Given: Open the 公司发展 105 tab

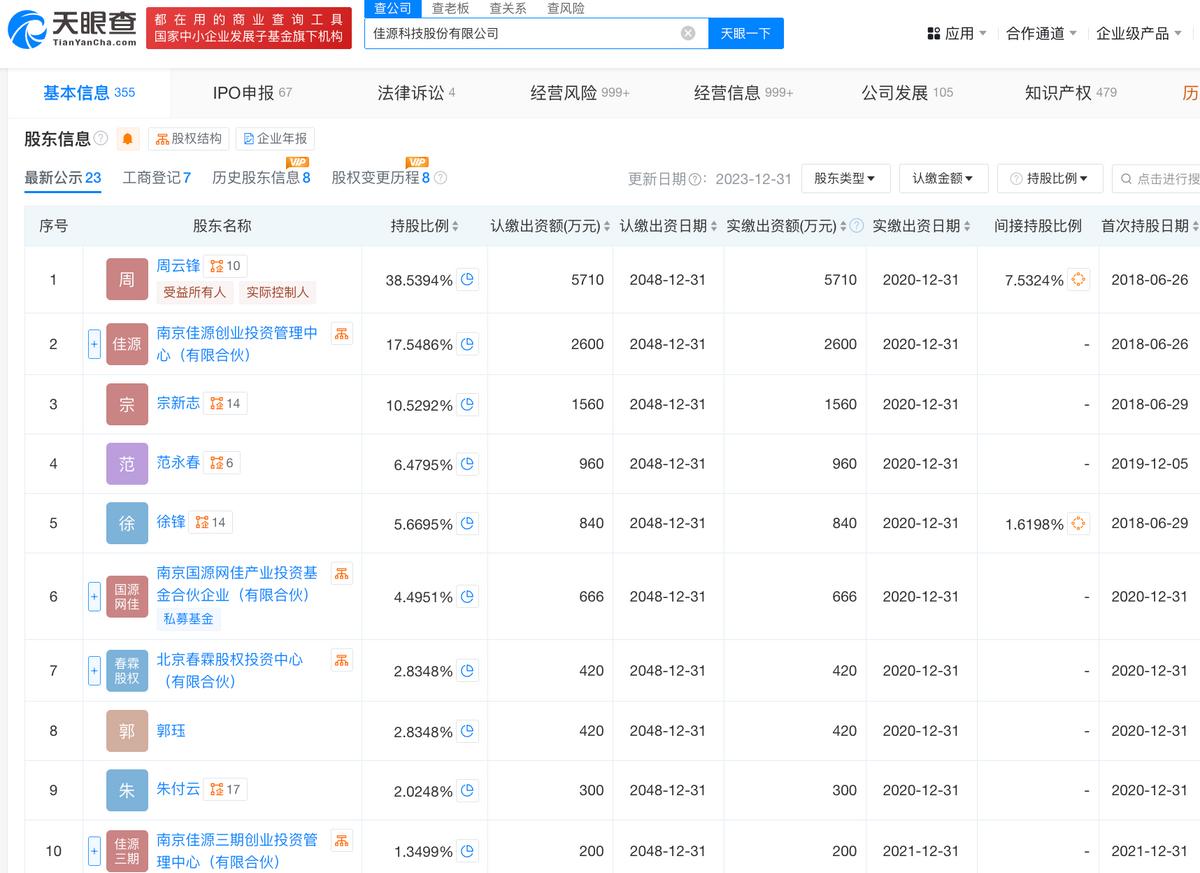Looking at the screenshot, I should coord(907,93).
